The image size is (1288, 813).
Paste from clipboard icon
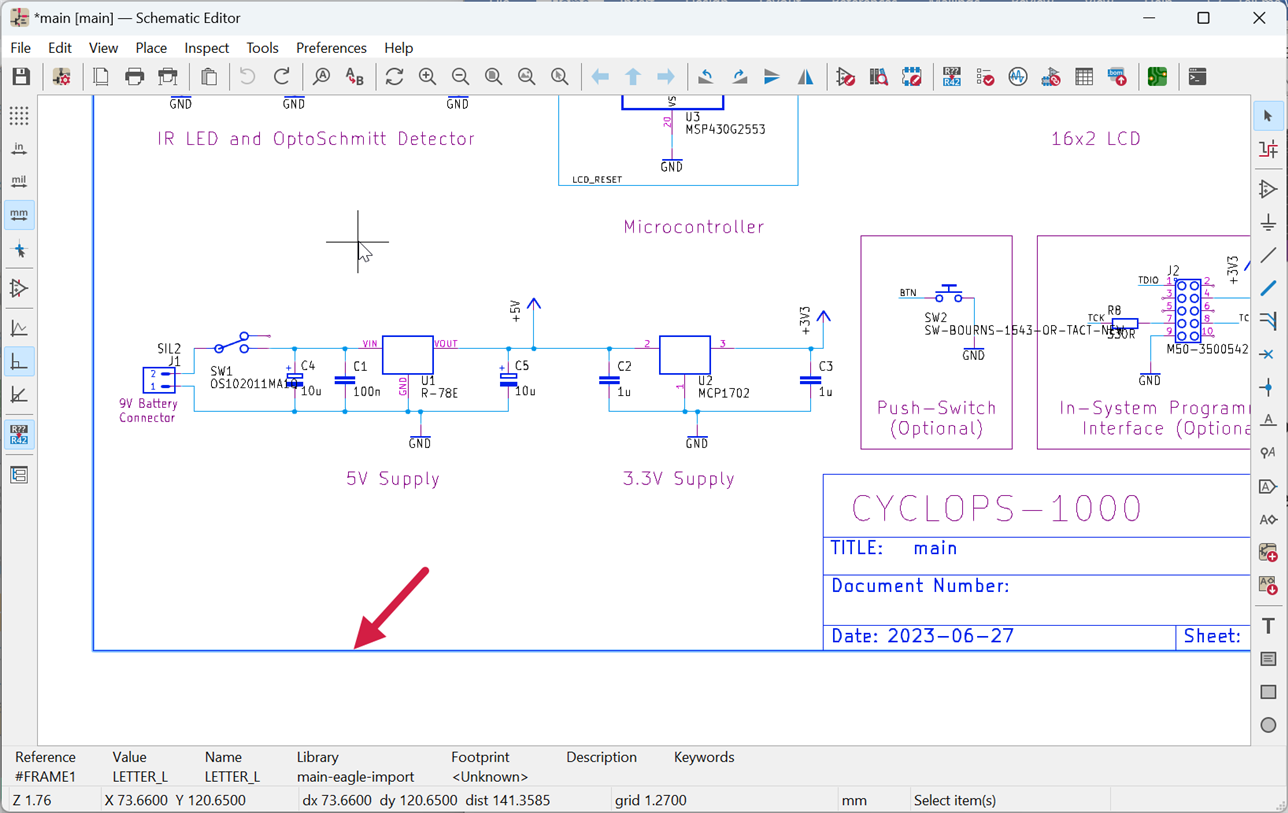(209, 77)
